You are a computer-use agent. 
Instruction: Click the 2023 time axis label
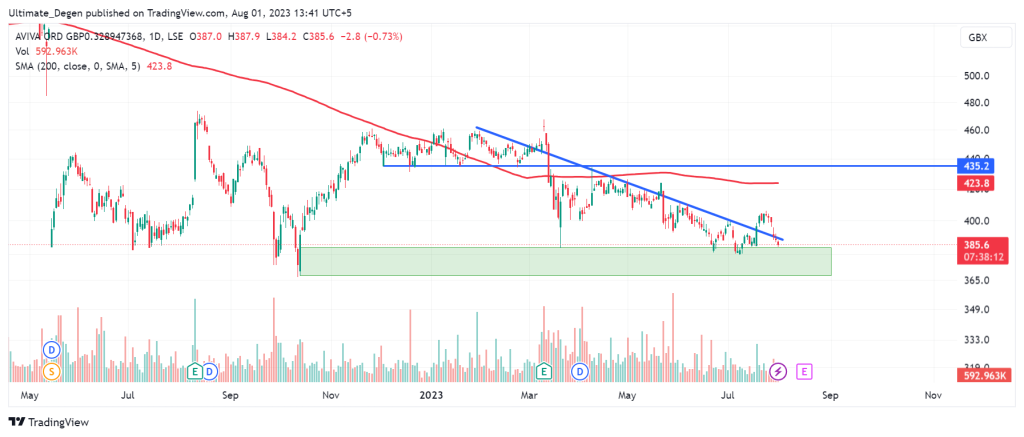432,395
